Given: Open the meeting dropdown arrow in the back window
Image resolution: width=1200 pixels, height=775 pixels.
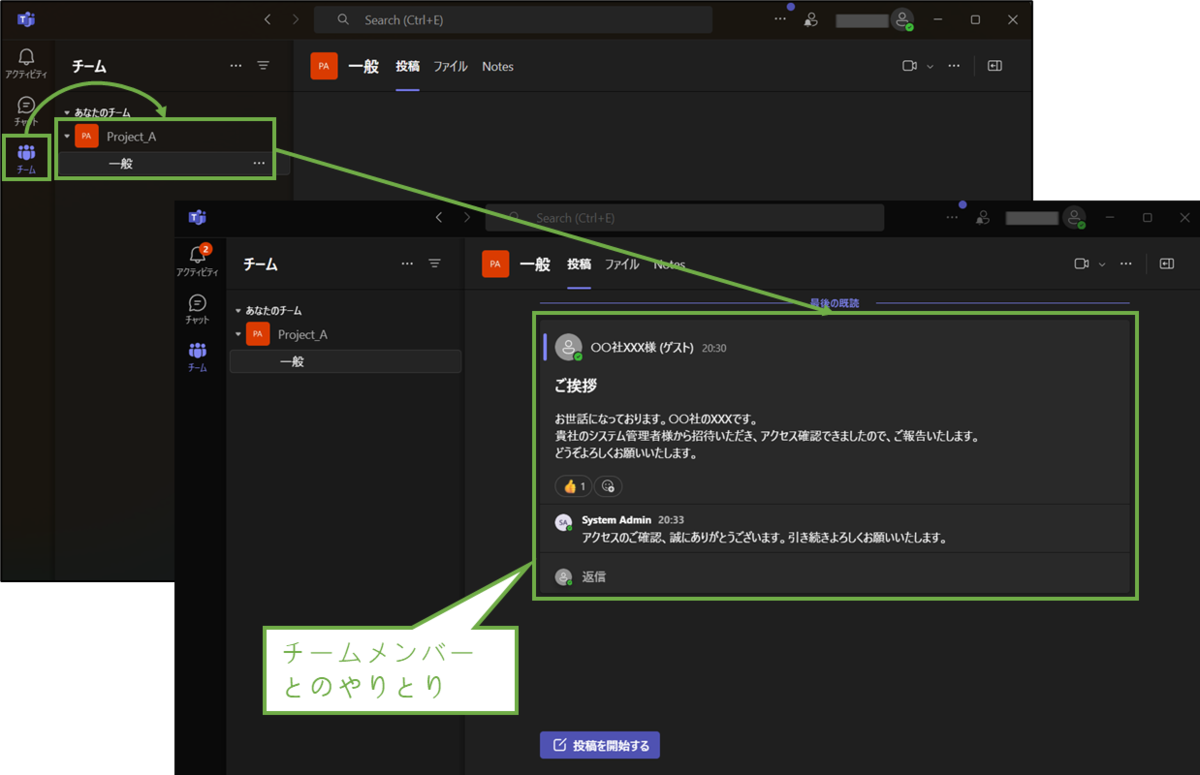Looking at the screenshot, I should 930,66.
